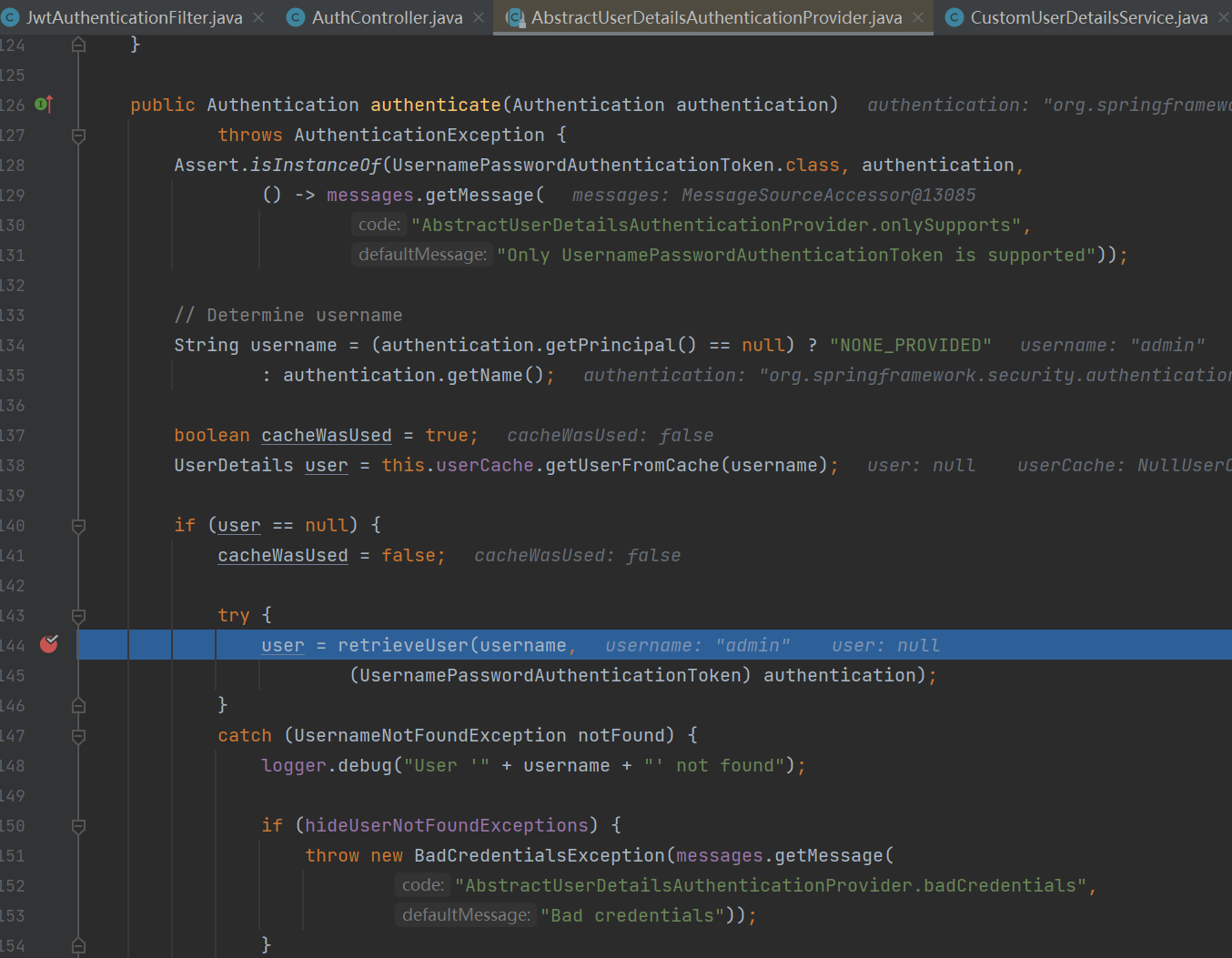Click the 'defaultMessage:' hint before "Only Username..." string

(422, 254)
